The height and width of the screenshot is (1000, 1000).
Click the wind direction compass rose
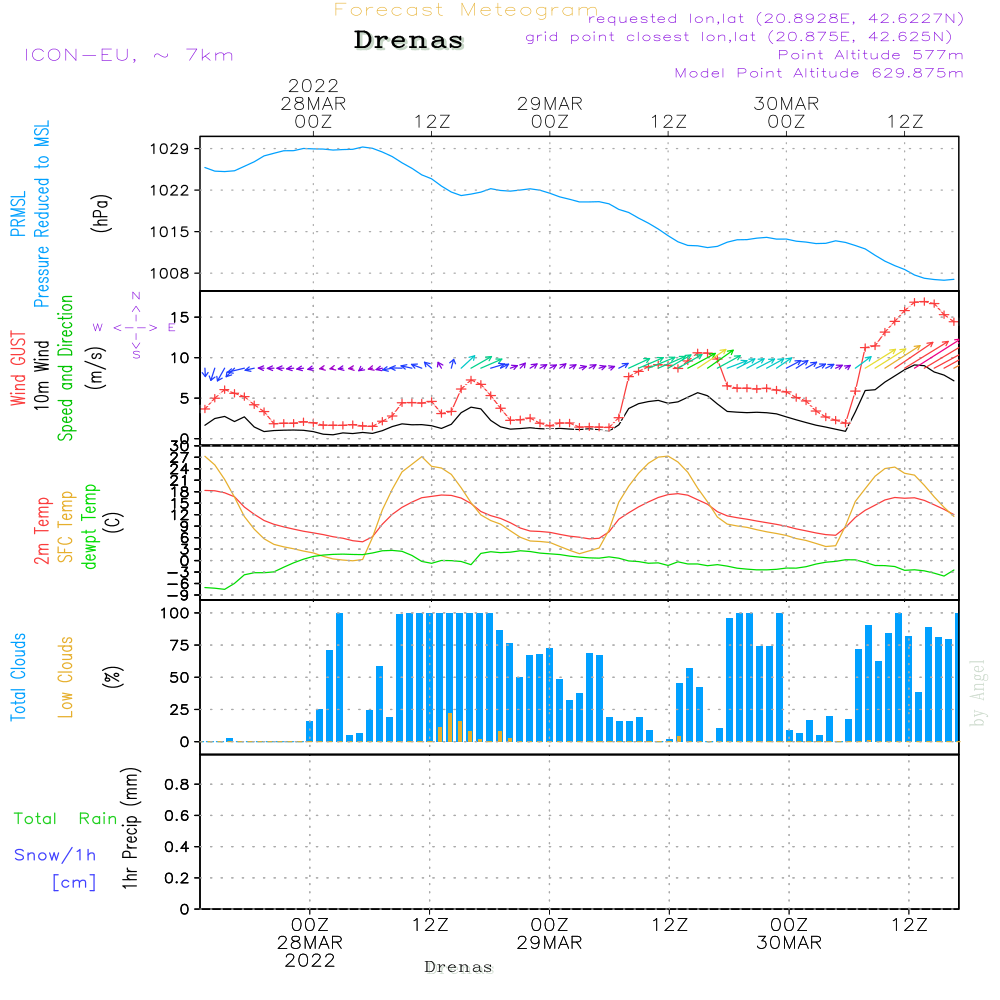(x=135, y=326)
